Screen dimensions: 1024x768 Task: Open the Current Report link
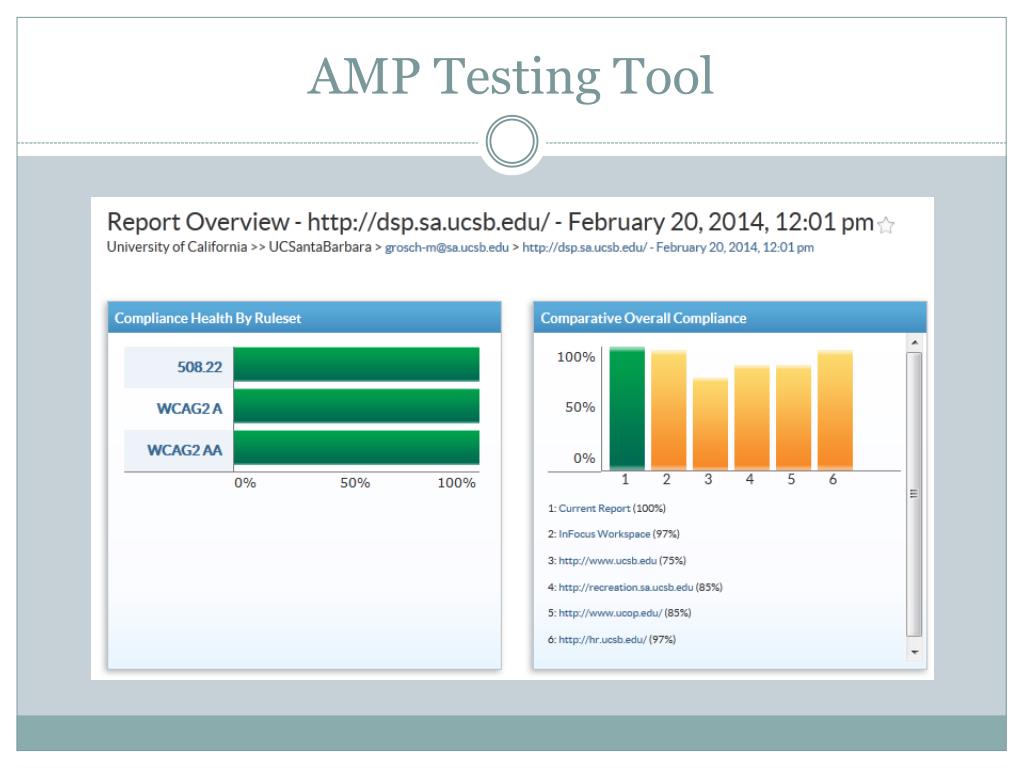594,508
